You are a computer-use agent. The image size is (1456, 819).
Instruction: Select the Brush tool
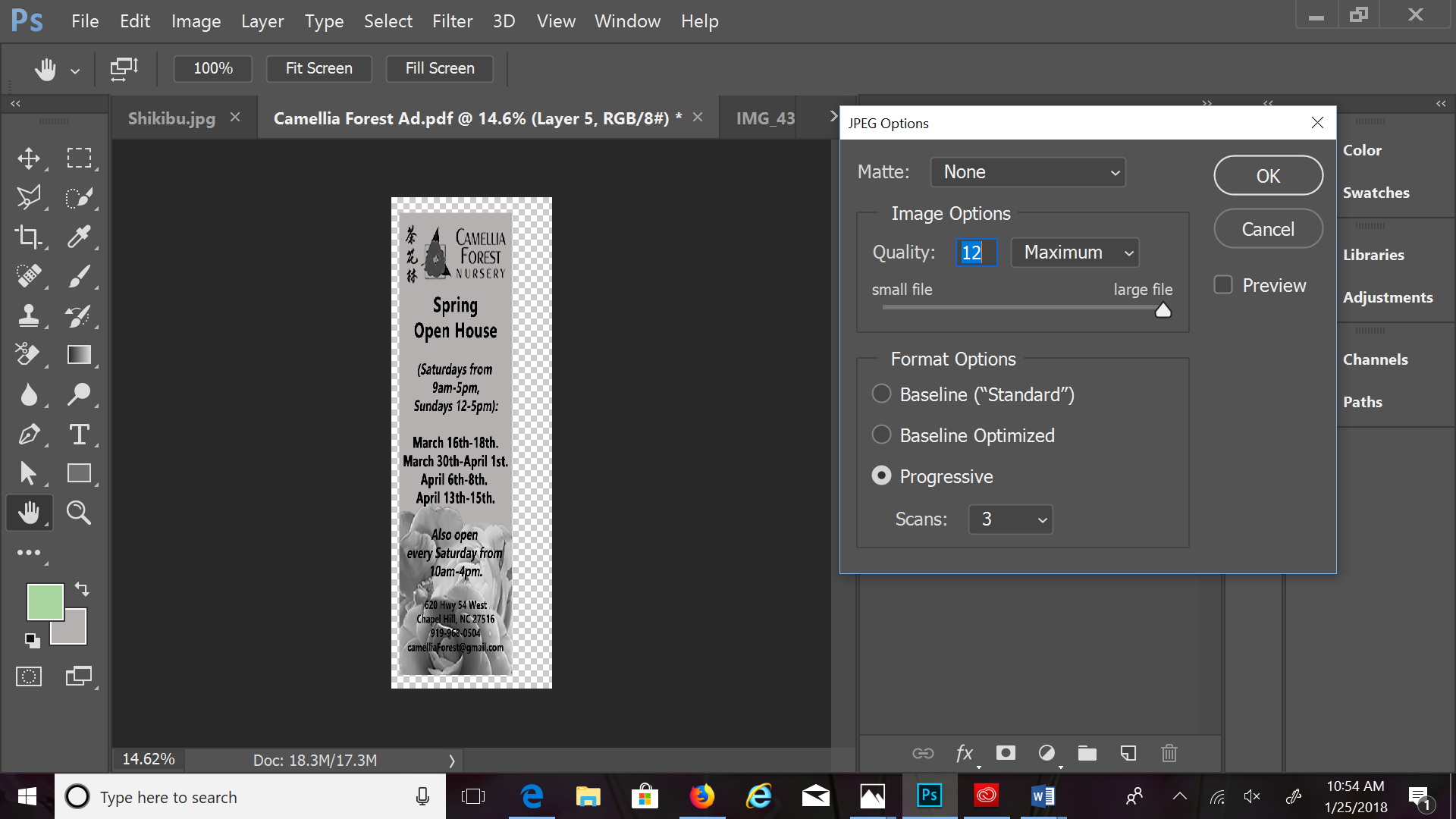(x=79, y=276)
